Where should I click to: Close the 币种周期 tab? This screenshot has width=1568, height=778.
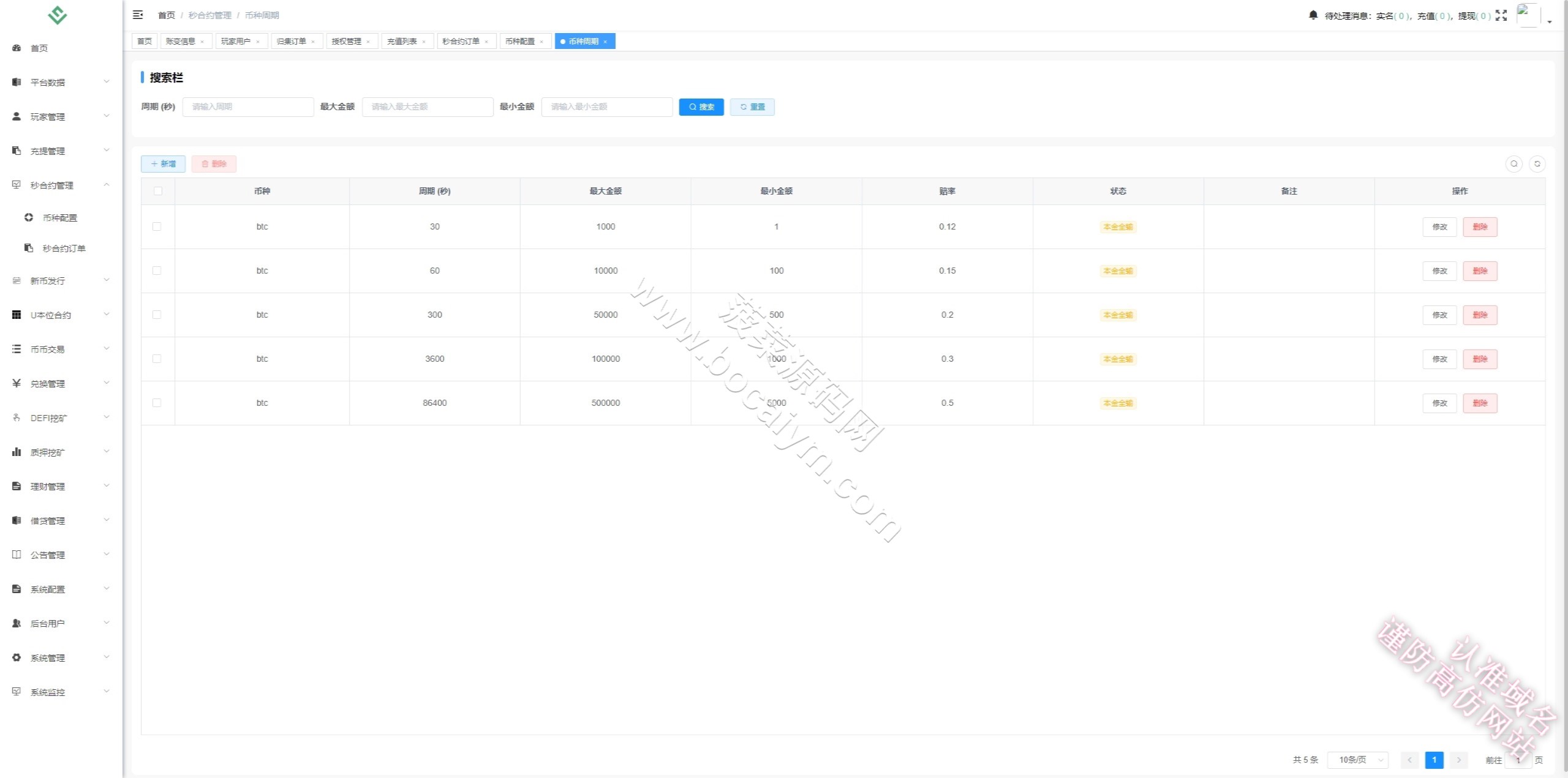605,42
